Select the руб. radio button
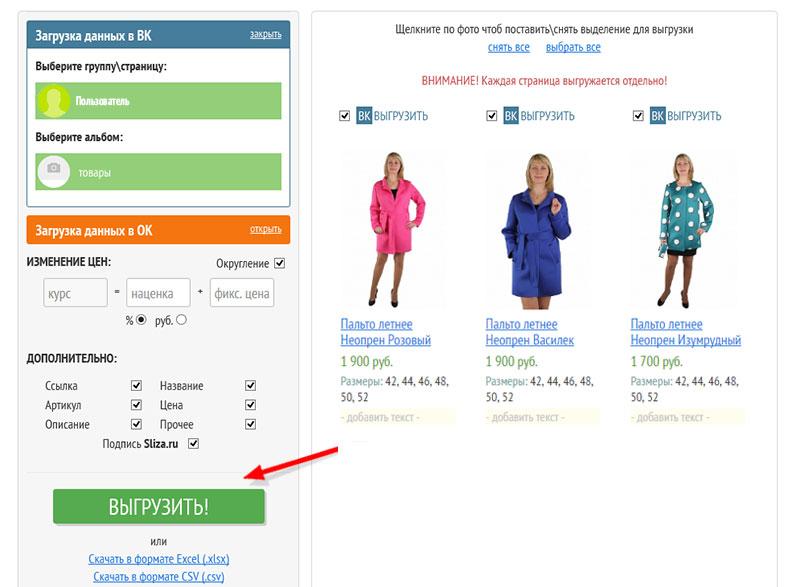This screenshot has height=587, width=792. (x=181, y=320)
